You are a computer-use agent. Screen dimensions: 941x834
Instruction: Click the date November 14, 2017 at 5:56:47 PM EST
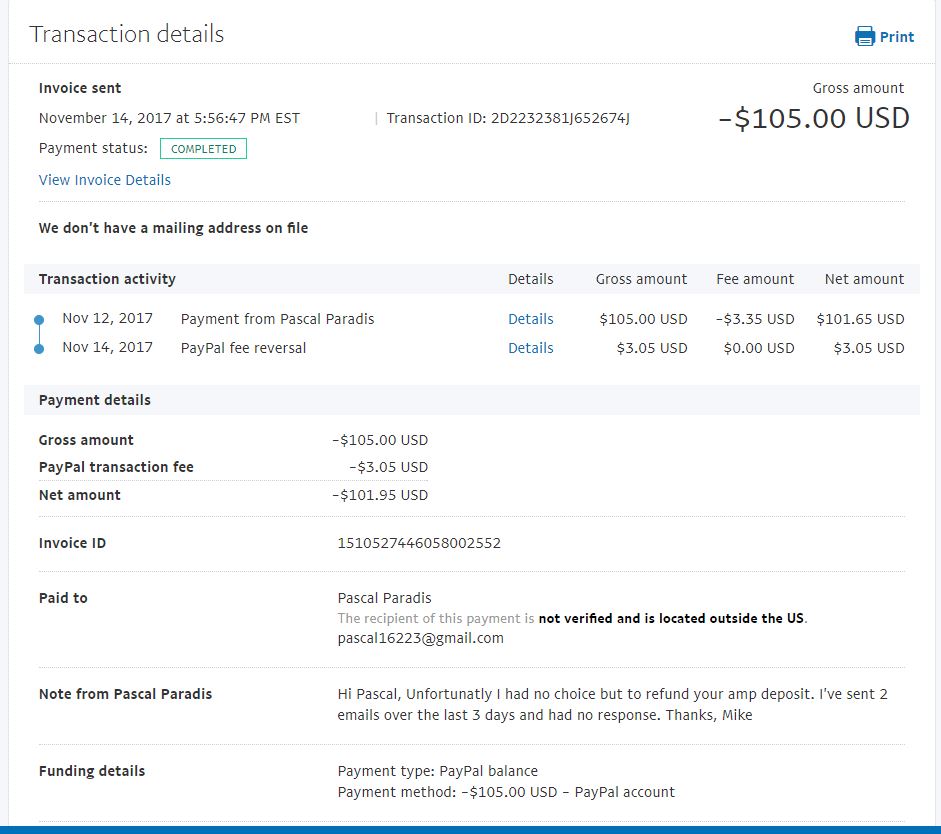point(169,118)
